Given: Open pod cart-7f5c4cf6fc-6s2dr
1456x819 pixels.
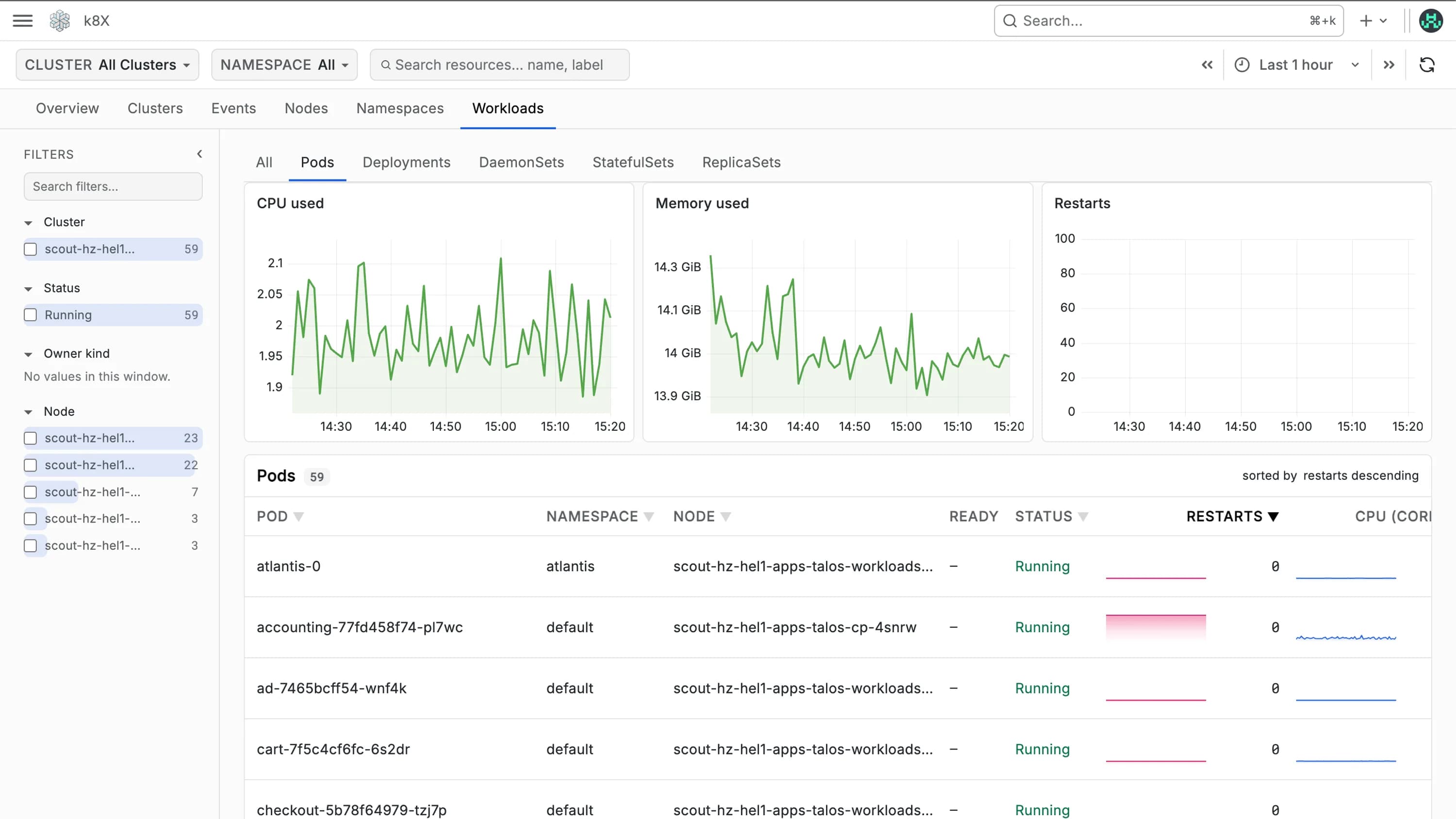Looking at the screenshot, I should point(333,750).
